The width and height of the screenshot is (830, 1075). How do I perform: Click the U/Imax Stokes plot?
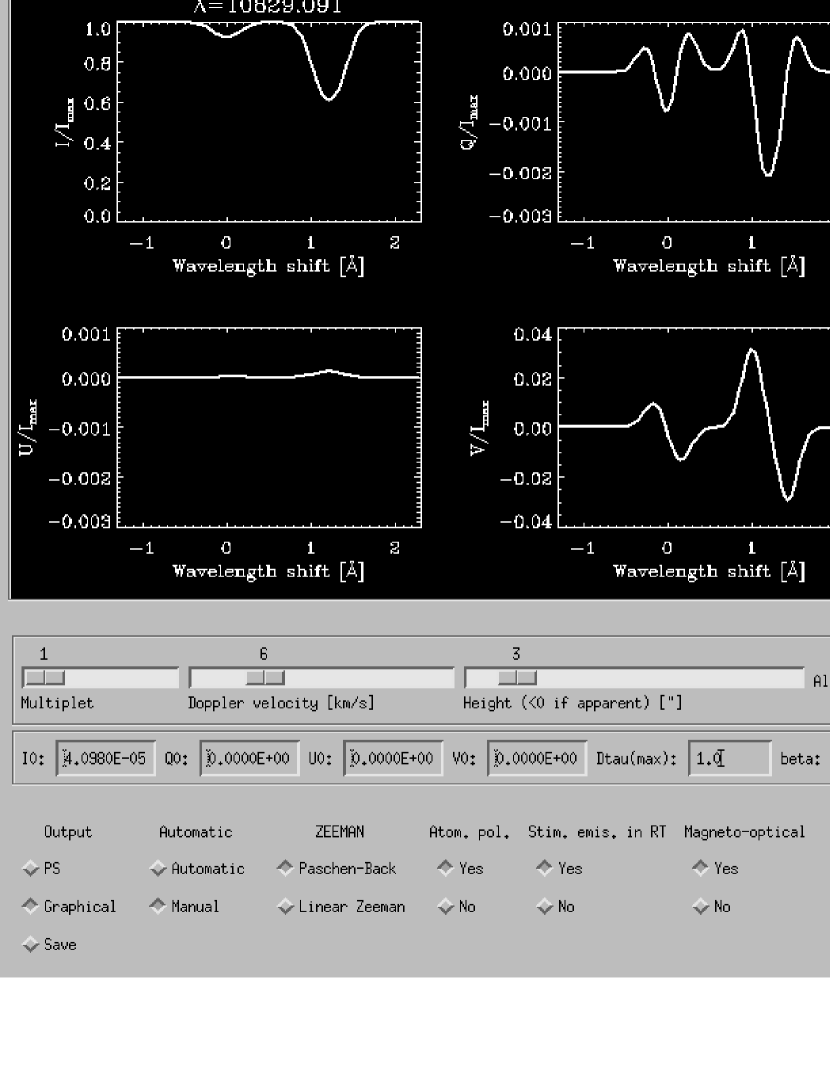(269, 427)
